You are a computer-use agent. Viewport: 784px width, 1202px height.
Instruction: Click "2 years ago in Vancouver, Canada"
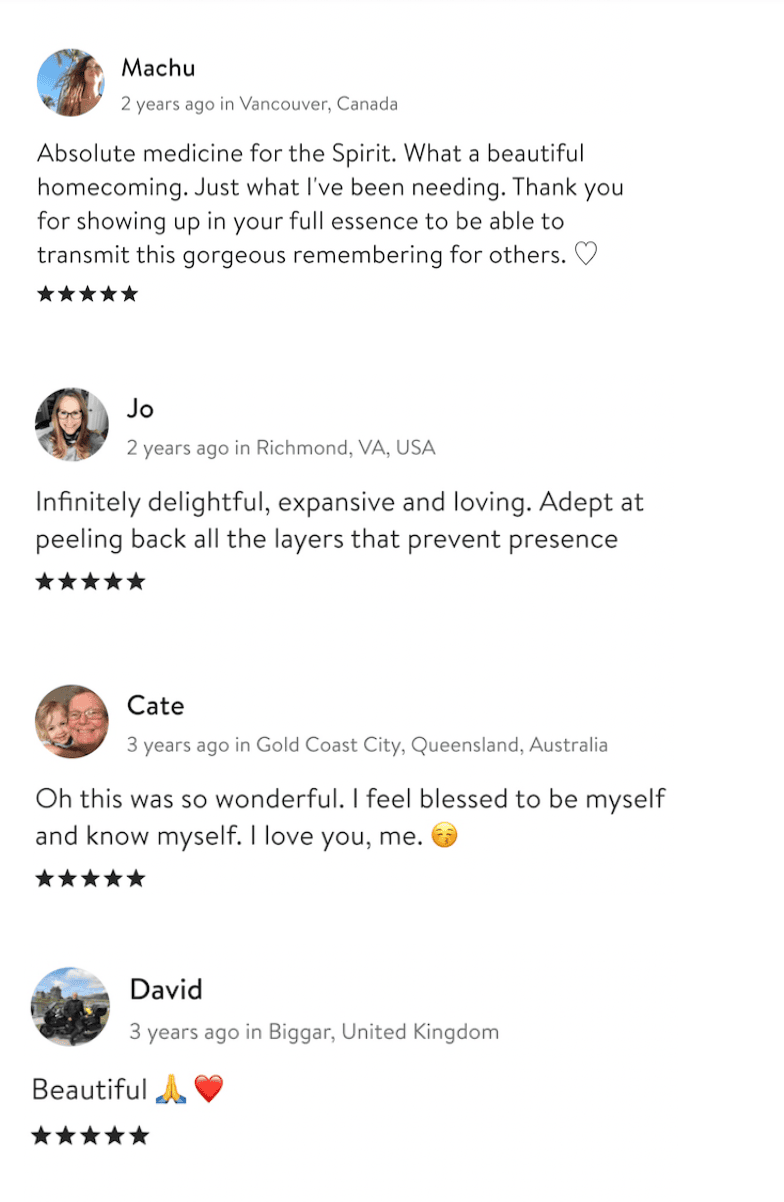tap(259, 103)
